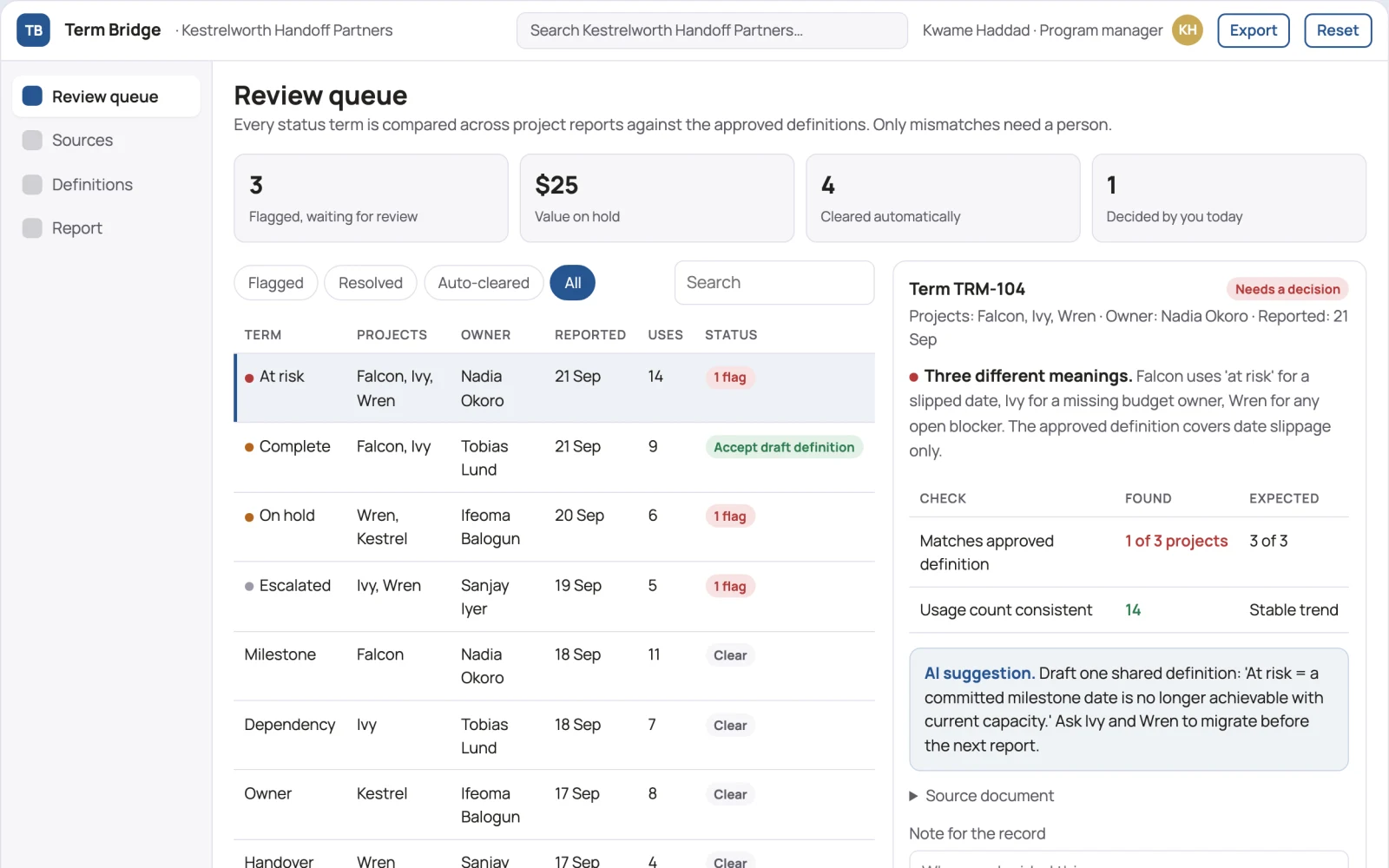
Task: Open the Sources menu item
Action: [106, 140]
